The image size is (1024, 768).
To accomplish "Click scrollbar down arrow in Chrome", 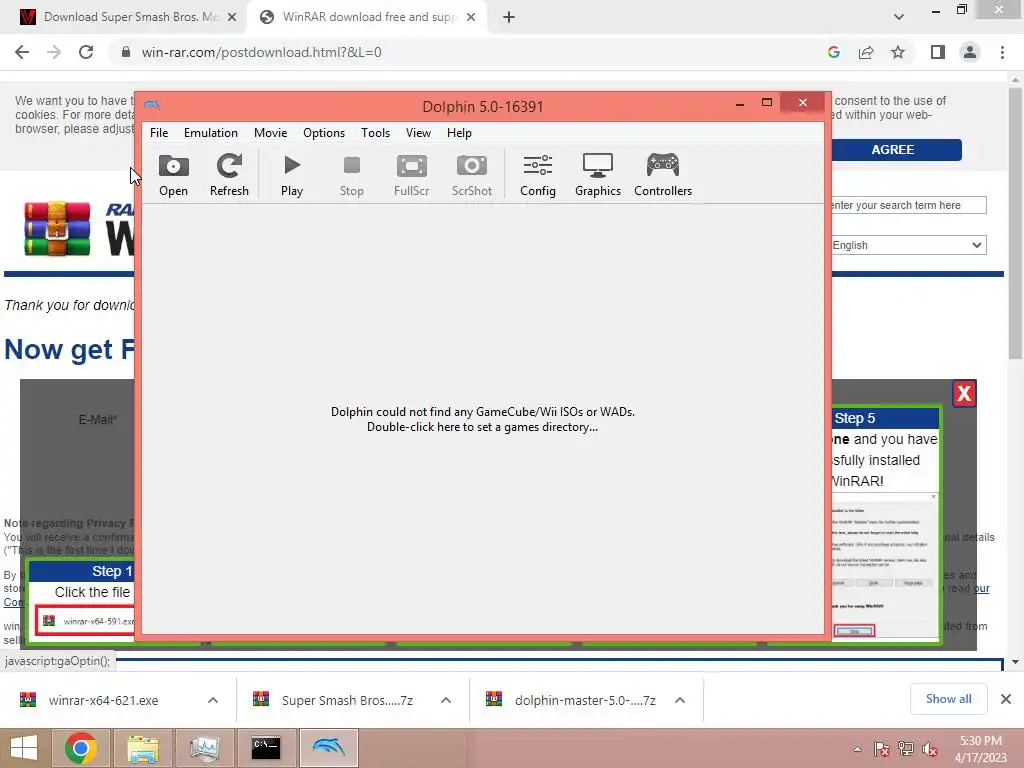I will tap(1015, 662).
